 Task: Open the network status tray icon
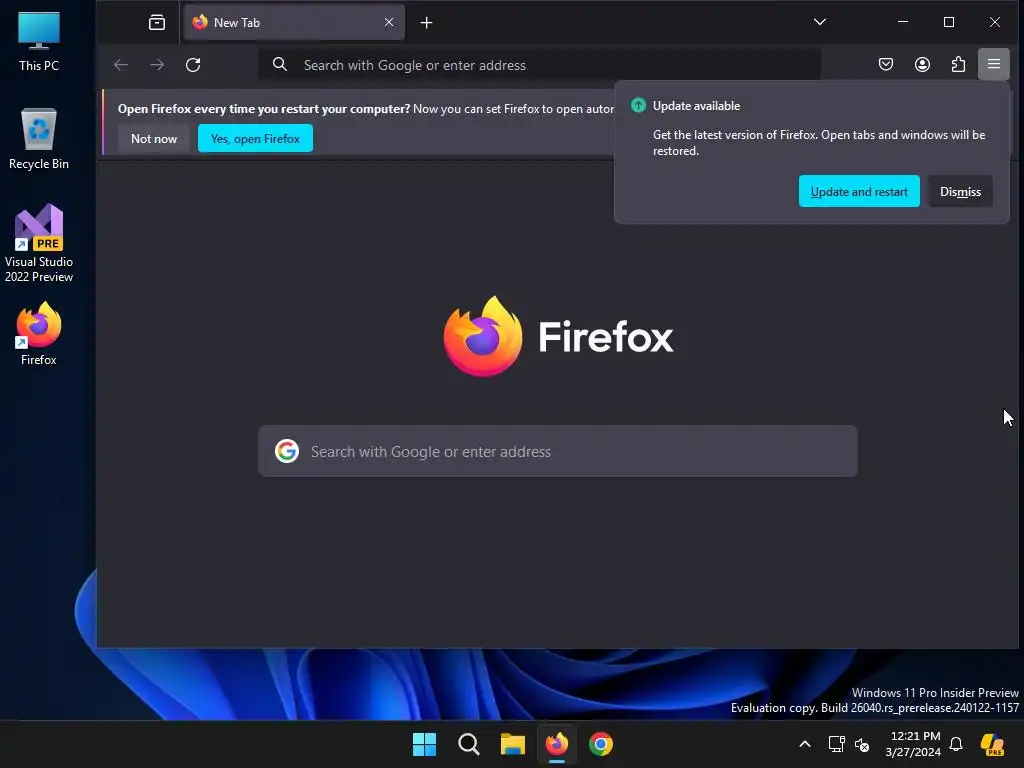click(x=837, y=744)
